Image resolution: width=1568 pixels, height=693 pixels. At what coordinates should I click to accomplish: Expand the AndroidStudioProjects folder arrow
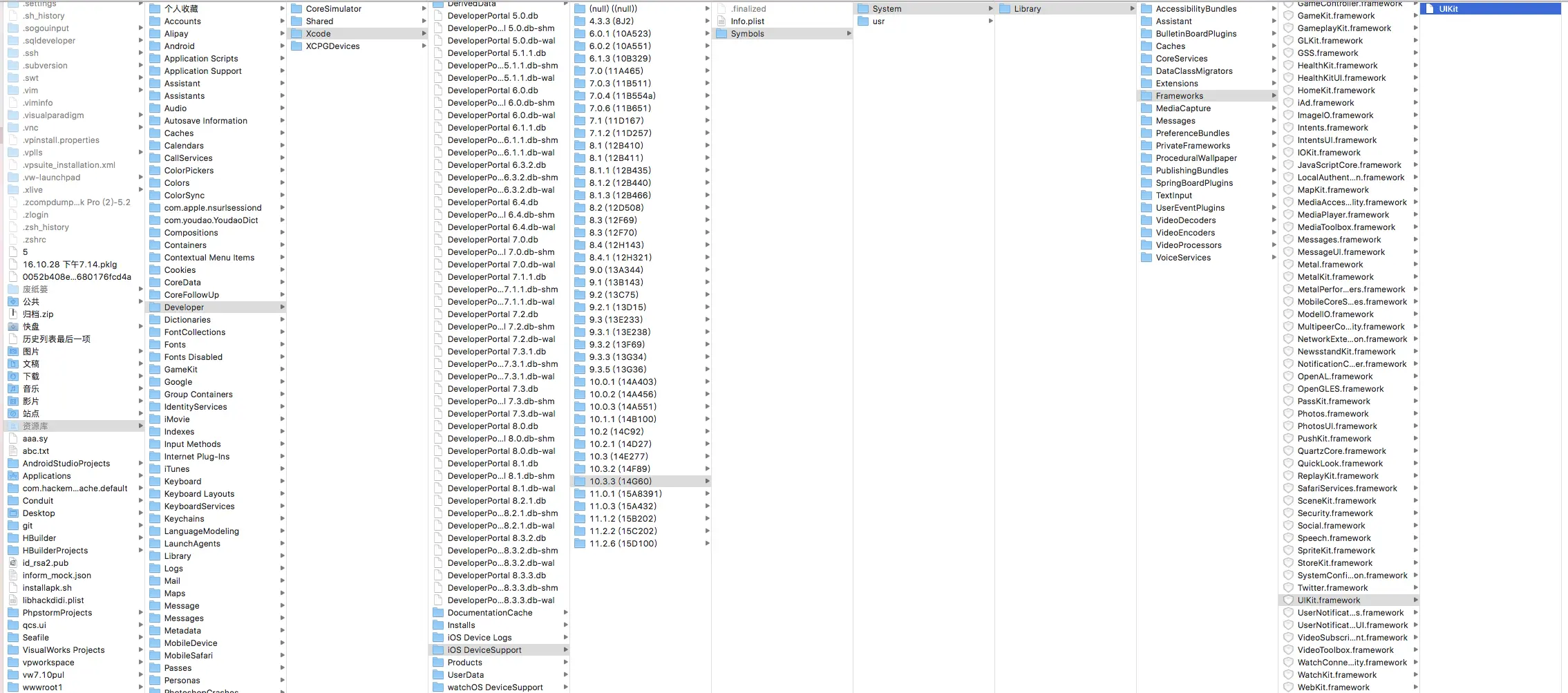(x=140, y=464)
